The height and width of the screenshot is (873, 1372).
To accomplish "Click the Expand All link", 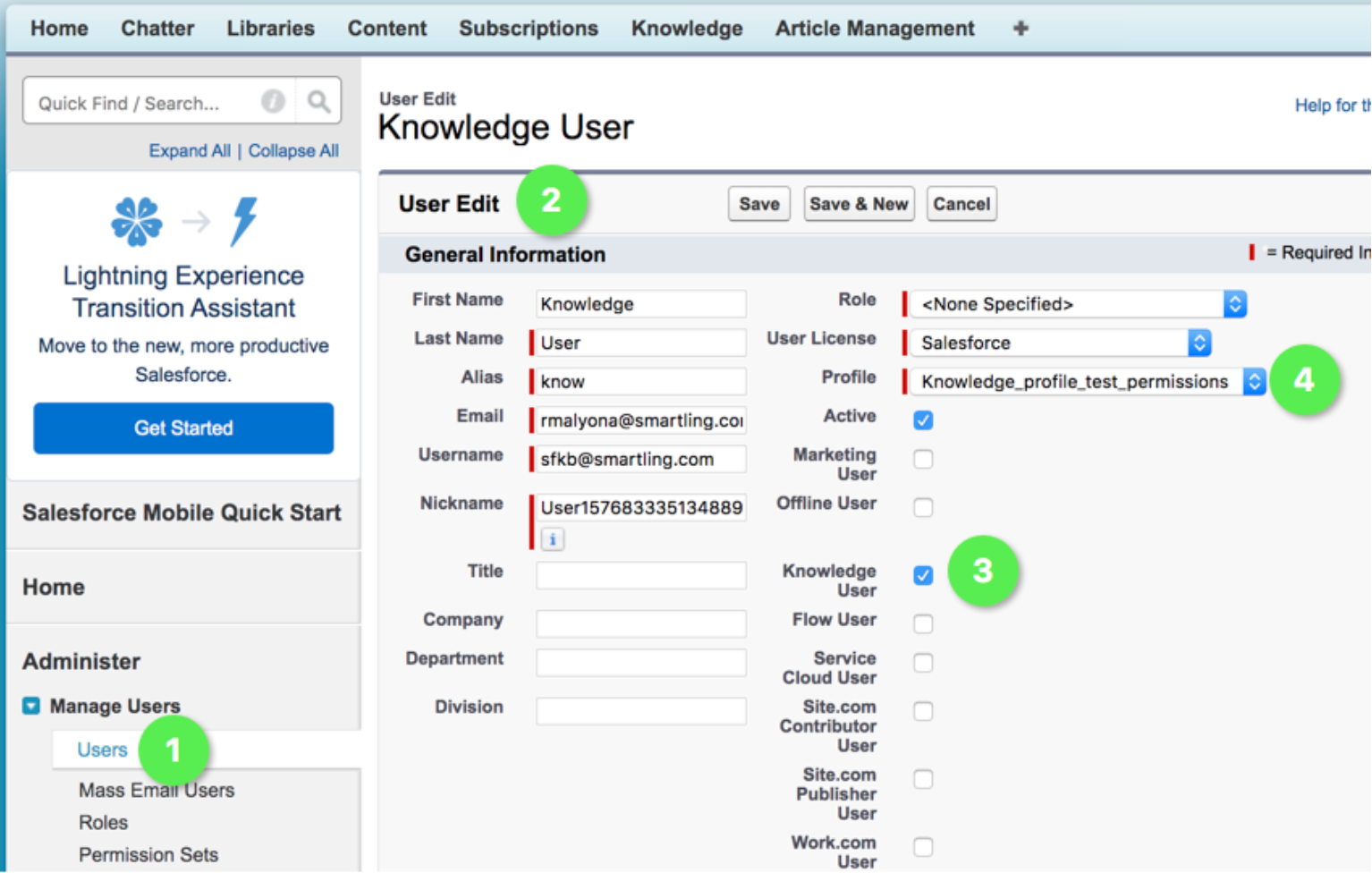I will [189, 150].
